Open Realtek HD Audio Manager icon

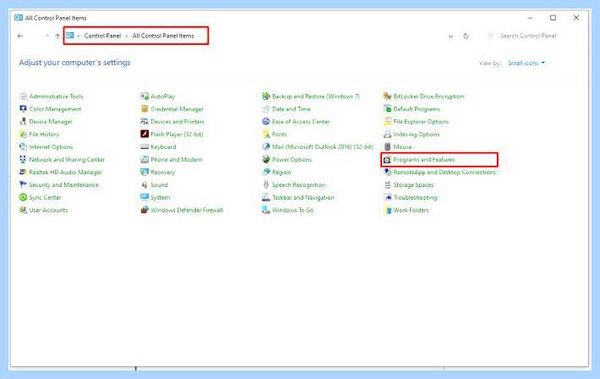[23, 172]
